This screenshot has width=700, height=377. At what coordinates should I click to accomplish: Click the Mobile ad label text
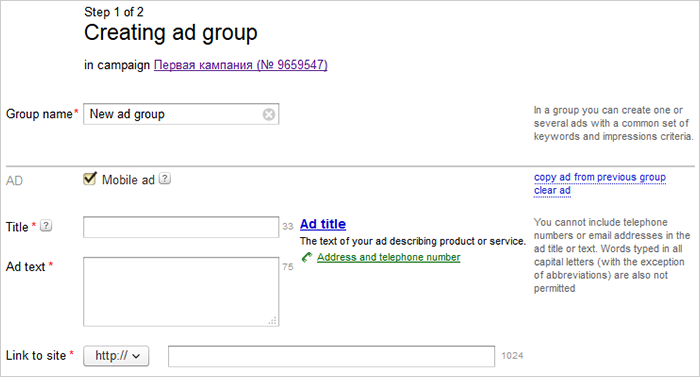128,180
